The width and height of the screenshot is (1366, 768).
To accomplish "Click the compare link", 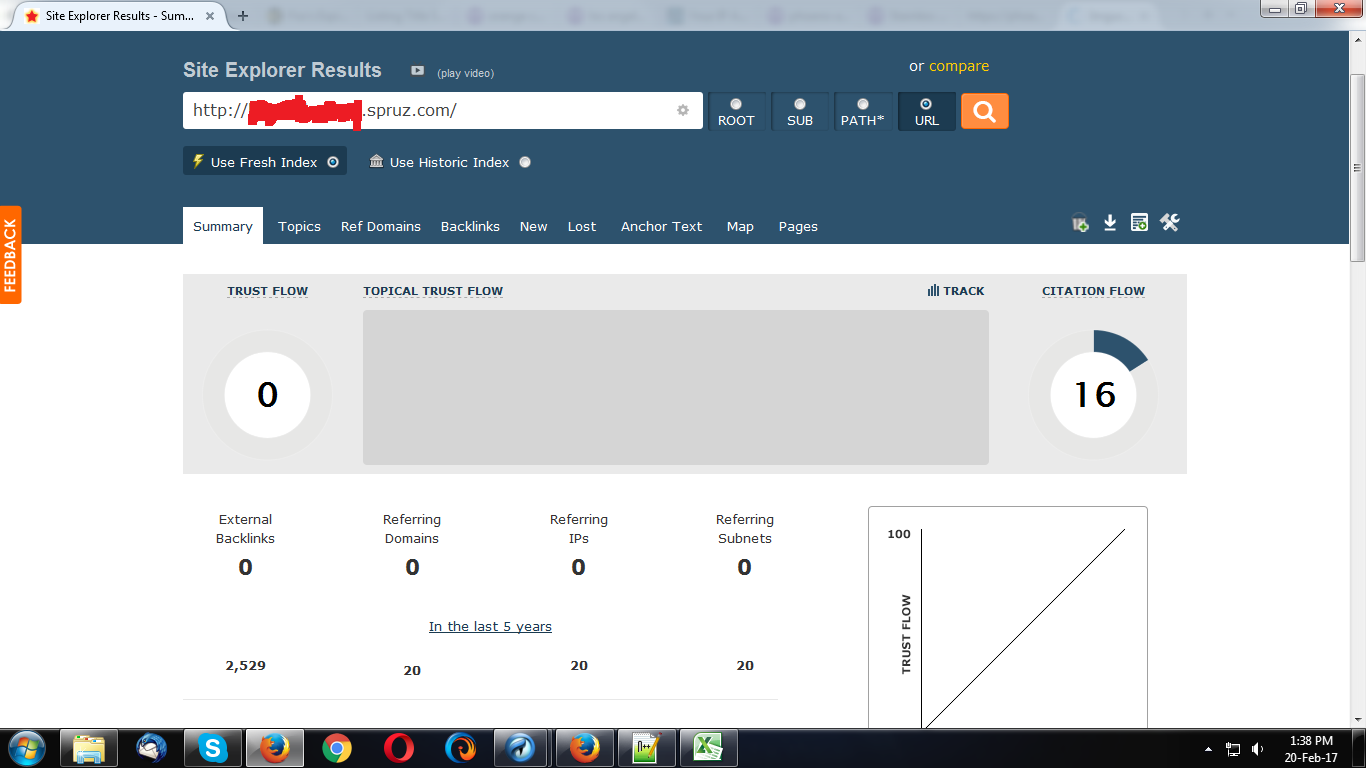I will click(959, 66).
